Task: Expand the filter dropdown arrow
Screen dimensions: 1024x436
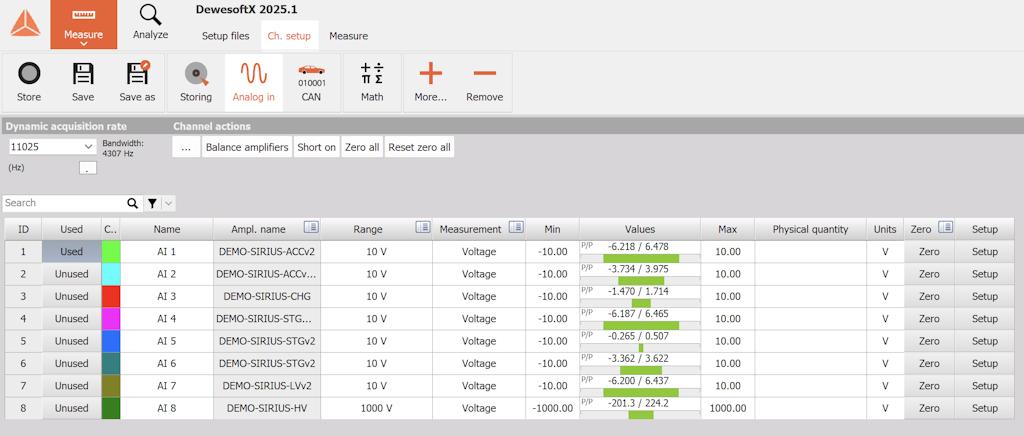Action: tap(168, 204)
